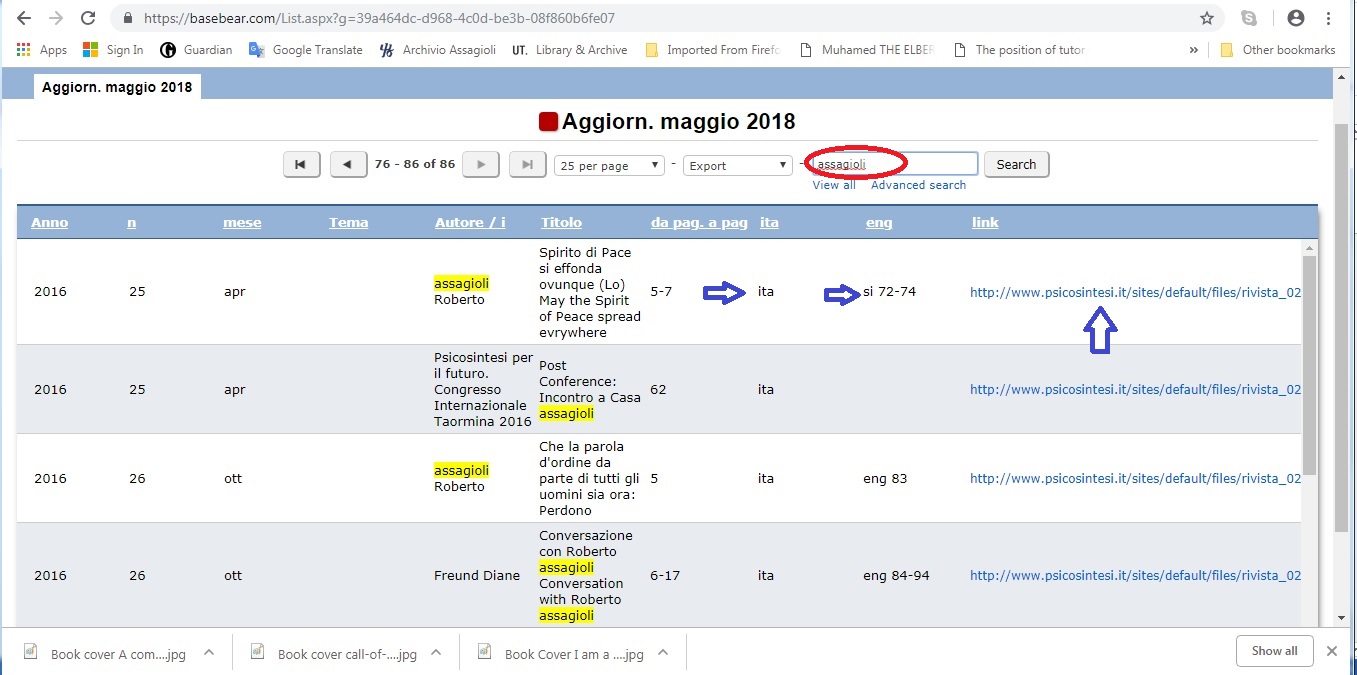
Task: Expand the Export dropdown
Action: (x=737, y=166)
